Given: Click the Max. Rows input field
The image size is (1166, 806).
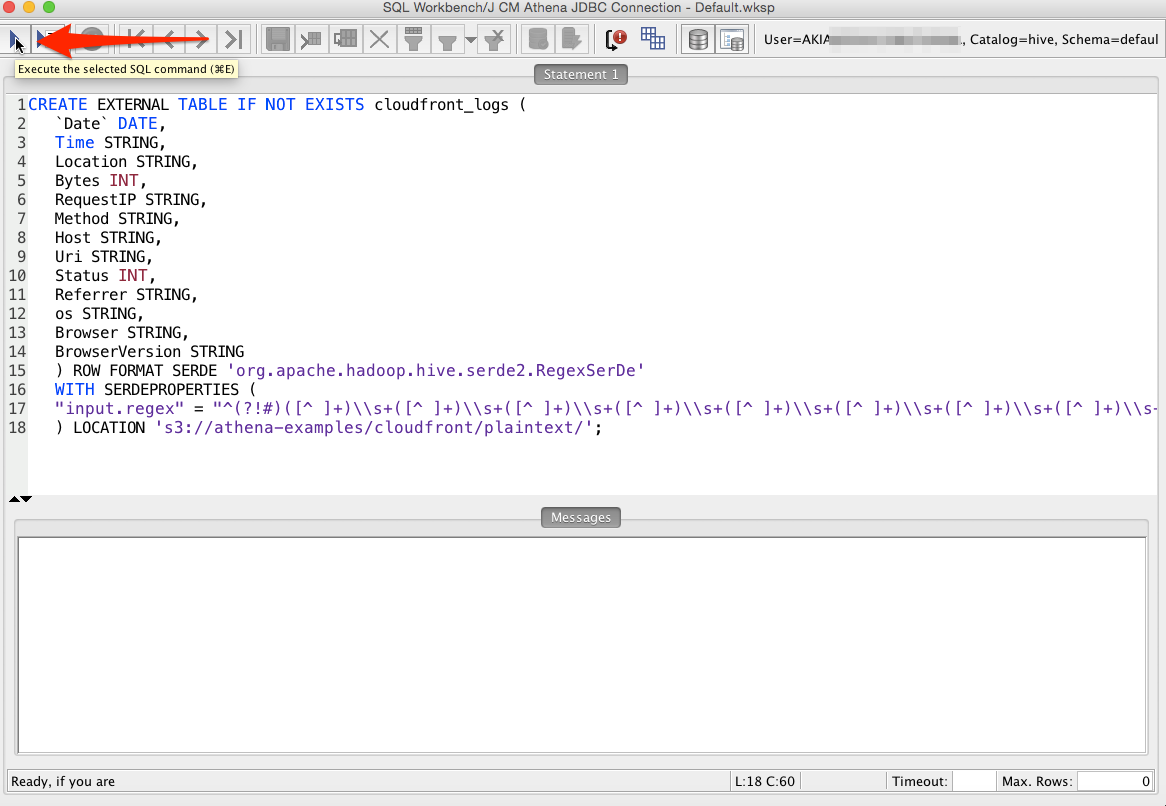Looking at the screenshot, I should pyautogui.click(x=1115, y=781).
